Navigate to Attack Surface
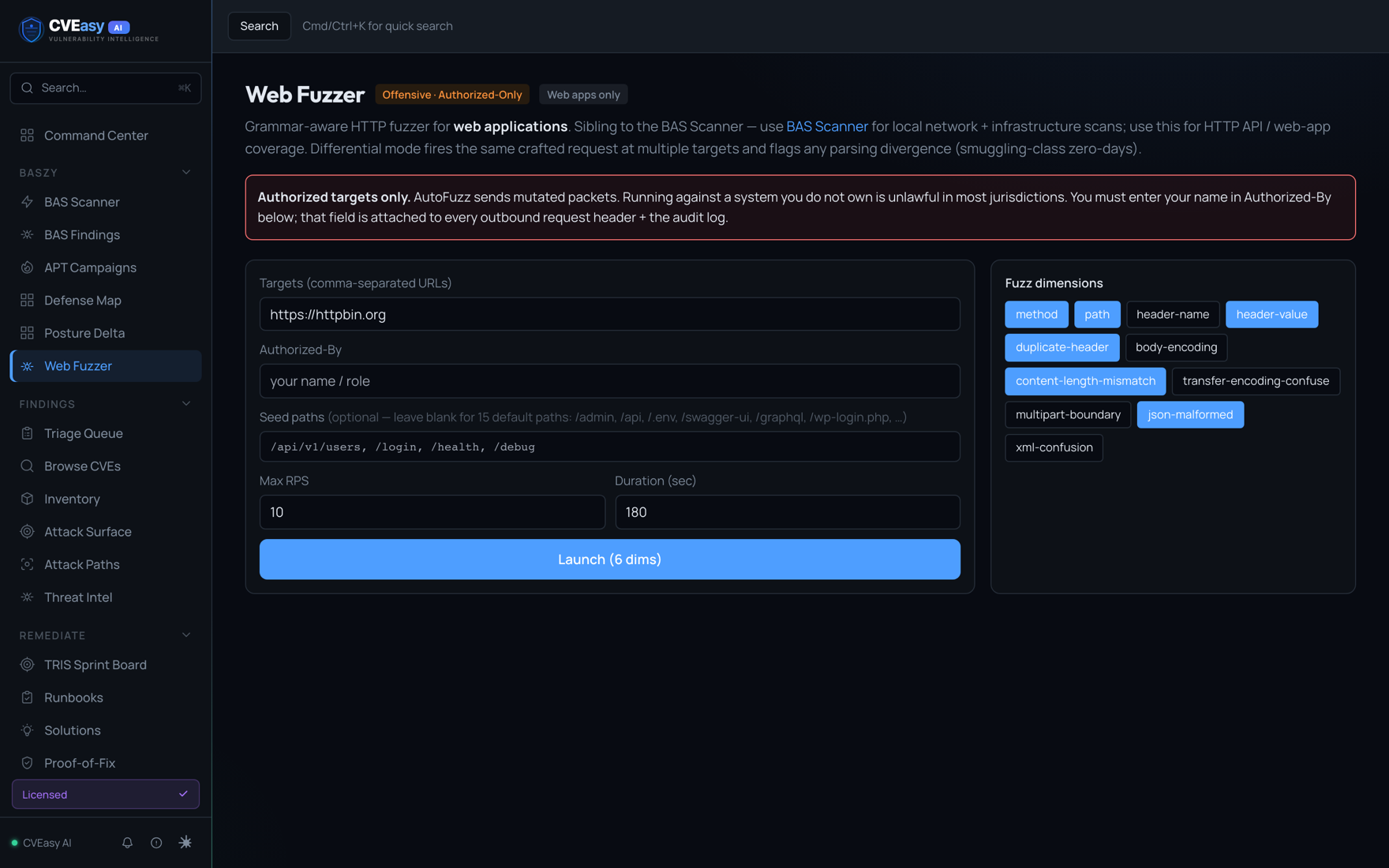This screenshot has height=868, width=1389. pyautogui.click(x=106, y=532)
